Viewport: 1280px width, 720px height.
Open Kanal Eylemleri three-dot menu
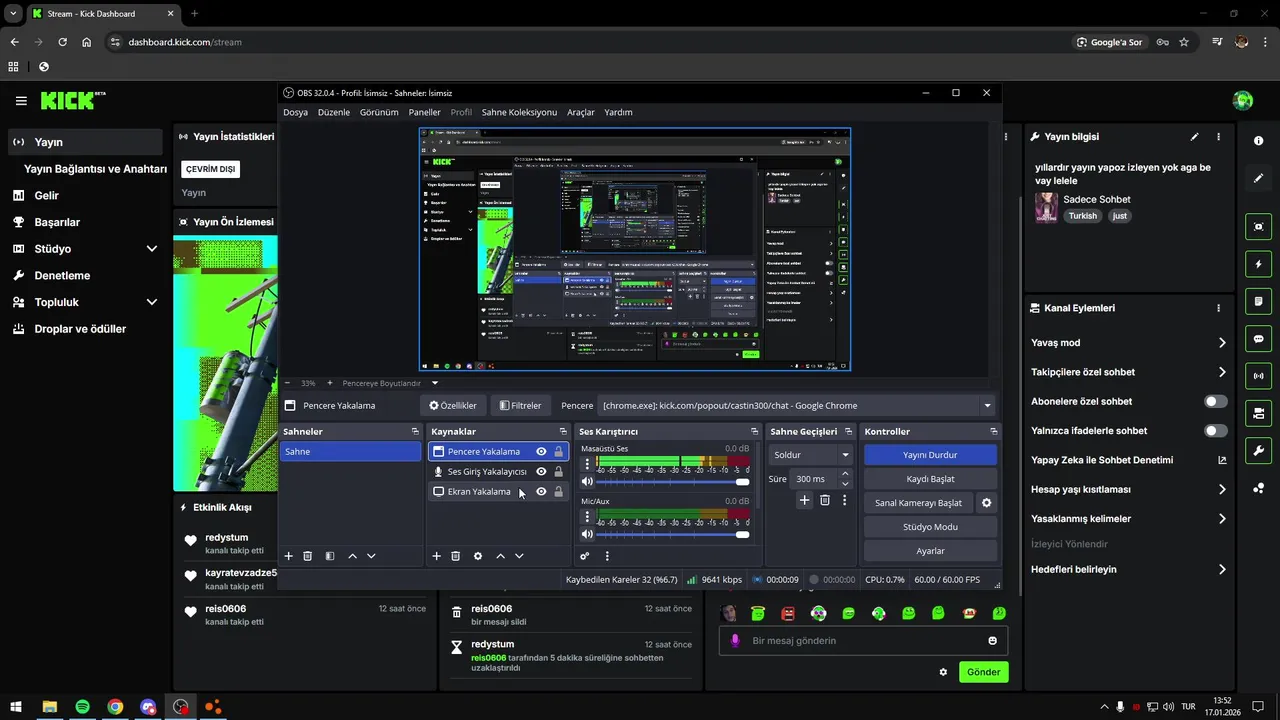click(x=1218, y=308)
